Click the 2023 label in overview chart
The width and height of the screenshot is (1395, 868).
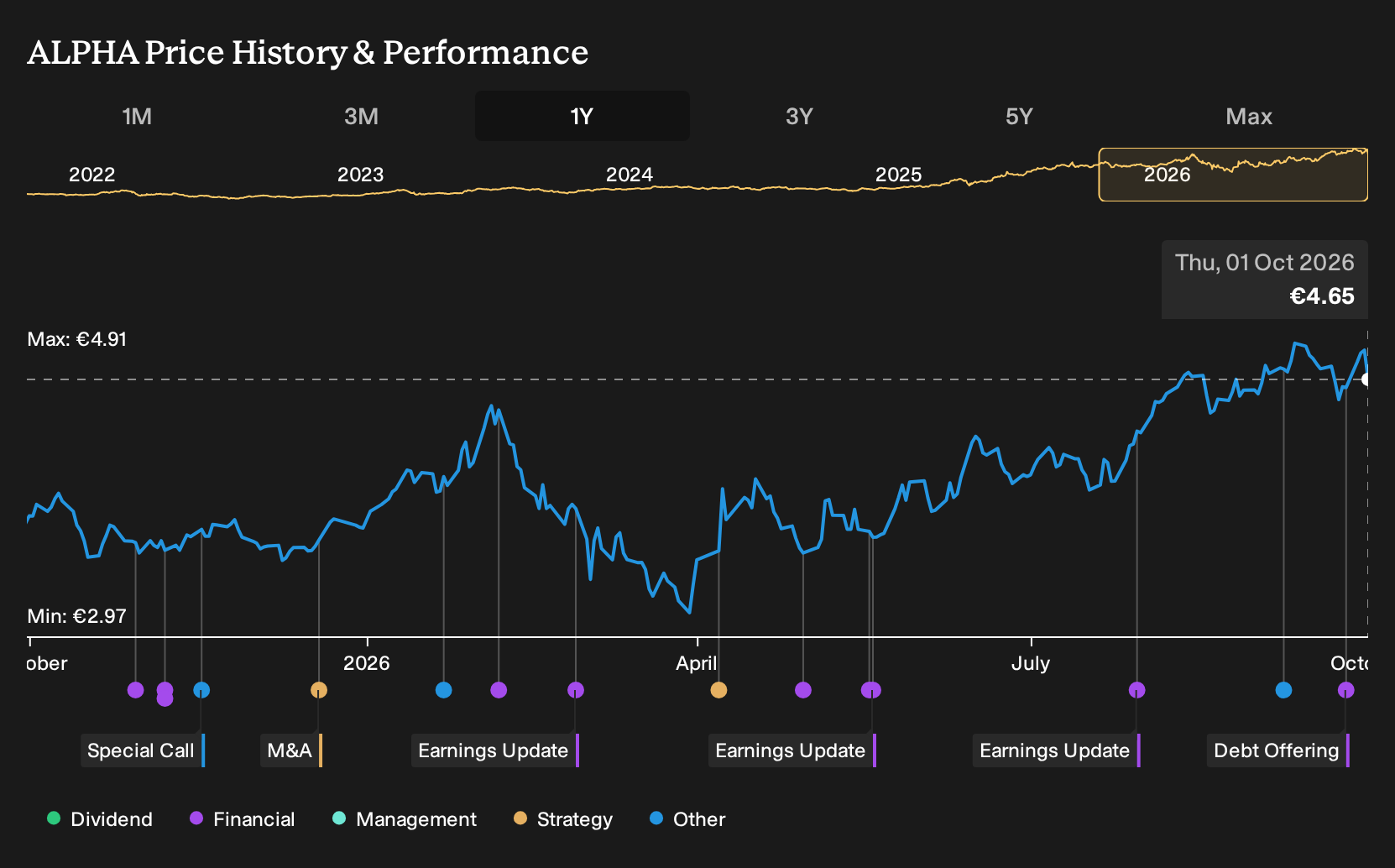360,175
